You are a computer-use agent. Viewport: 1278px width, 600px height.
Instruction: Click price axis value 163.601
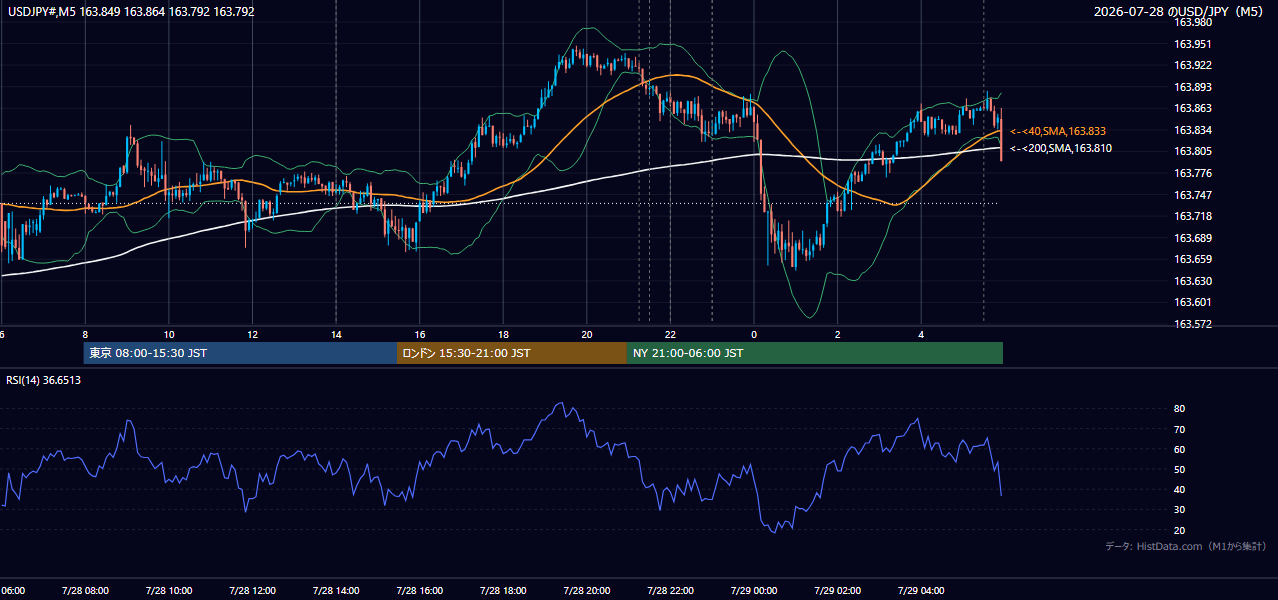click(x=1192, y=302)
